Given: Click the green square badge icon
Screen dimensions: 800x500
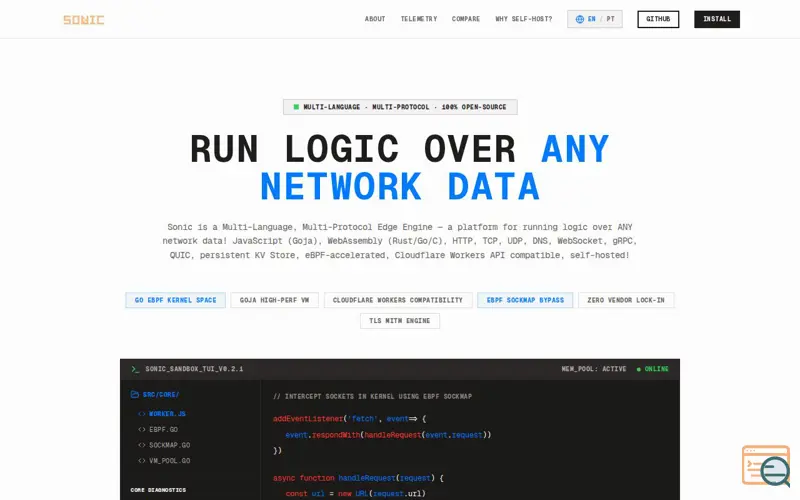Looking at the screenshot, I should [x=296, y=107].
